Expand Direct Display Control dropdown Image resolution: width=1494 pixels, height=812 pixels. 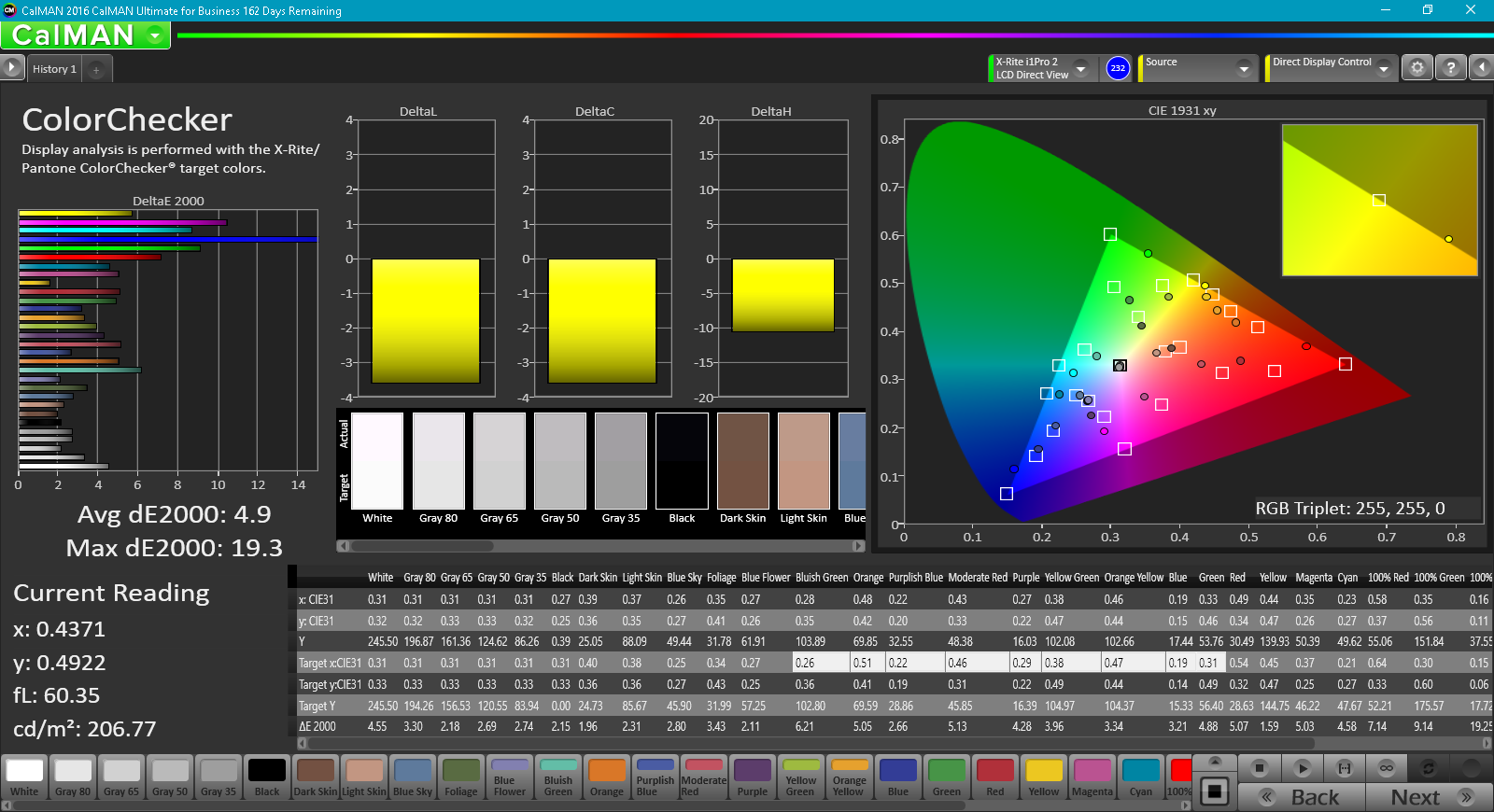point(1331,68)
